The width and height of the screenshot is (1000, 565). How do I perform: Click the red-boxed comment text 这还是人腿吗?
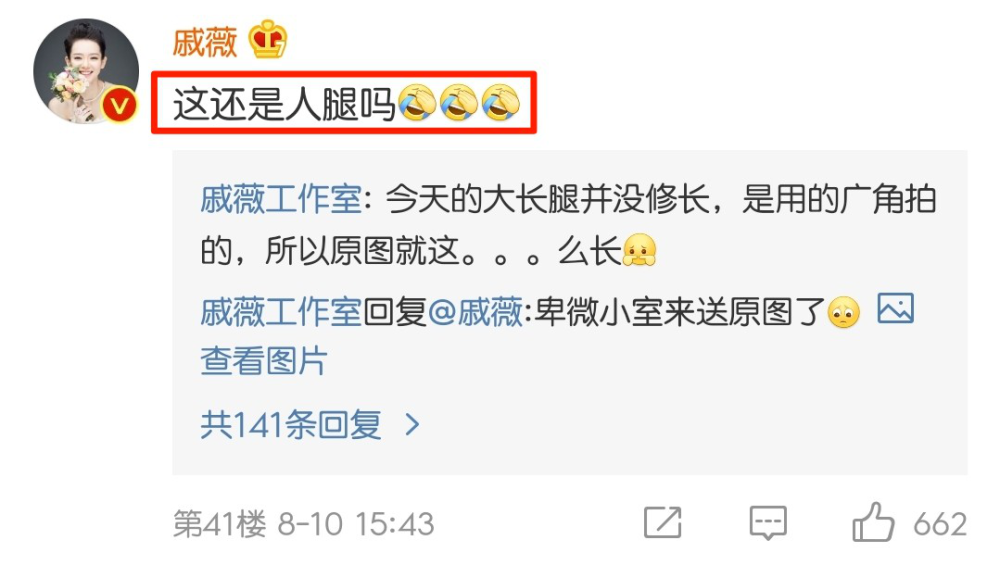(284, 103)
